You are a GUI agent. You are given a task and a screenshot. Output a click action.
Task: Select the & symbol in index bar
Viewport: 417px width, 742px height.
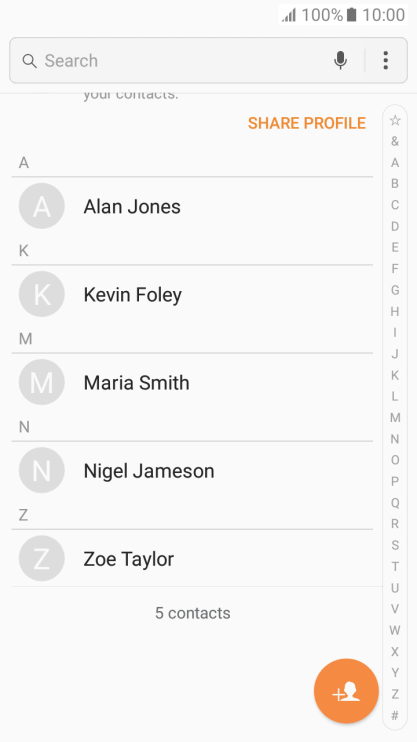tap(395, 141)
